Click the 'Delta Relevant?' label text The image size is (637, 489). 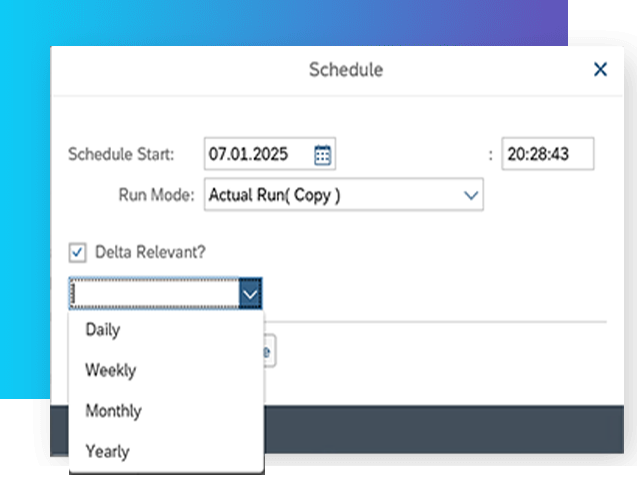(150, 252)
